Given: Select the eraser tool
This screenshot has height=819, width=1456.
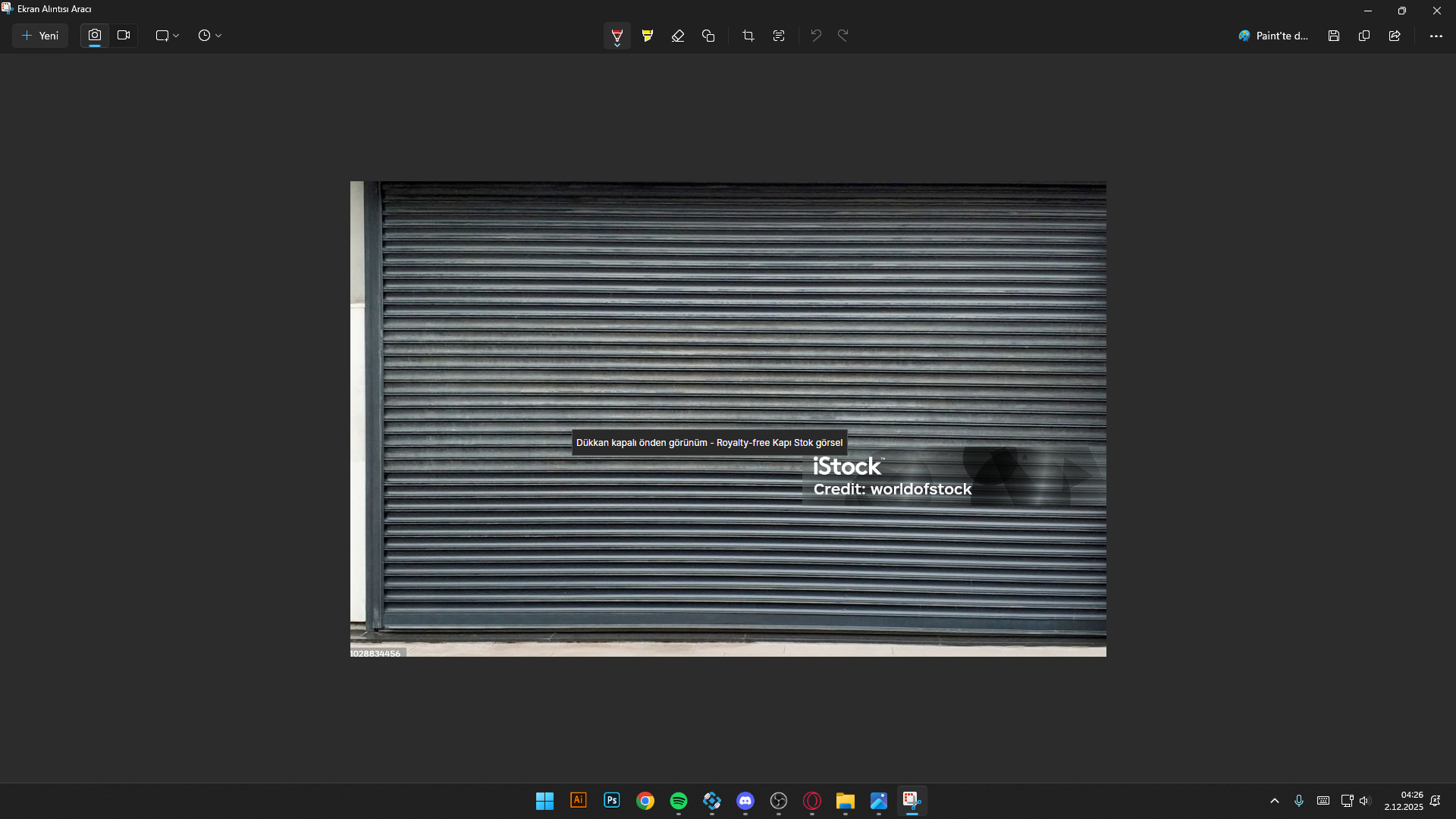Looking at the screenshot, I should (677, 36).
